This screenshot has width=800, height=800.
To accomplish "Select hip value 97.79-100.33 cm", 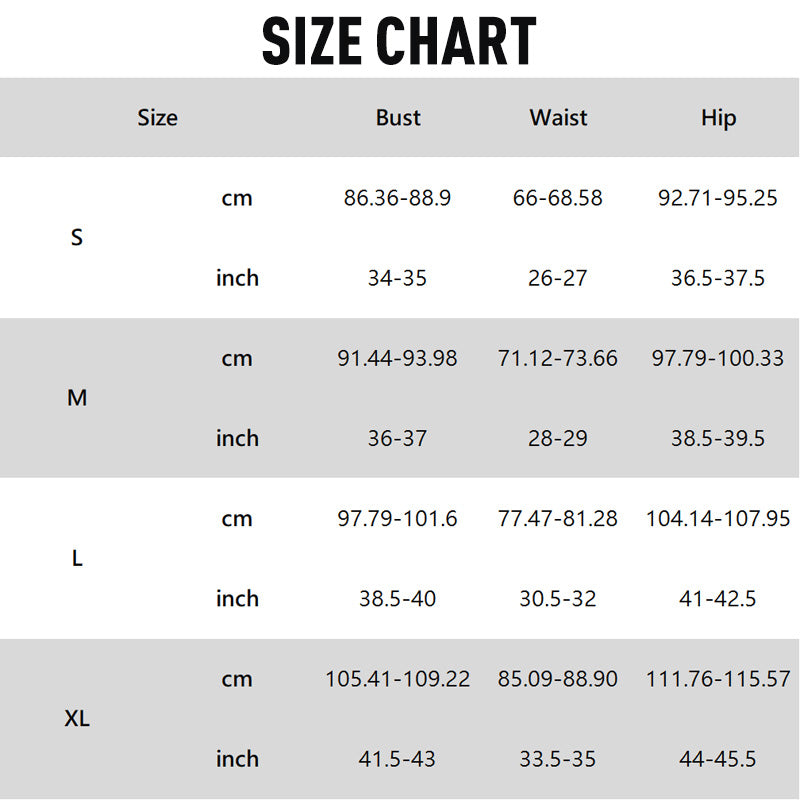I will coord(717,358).
